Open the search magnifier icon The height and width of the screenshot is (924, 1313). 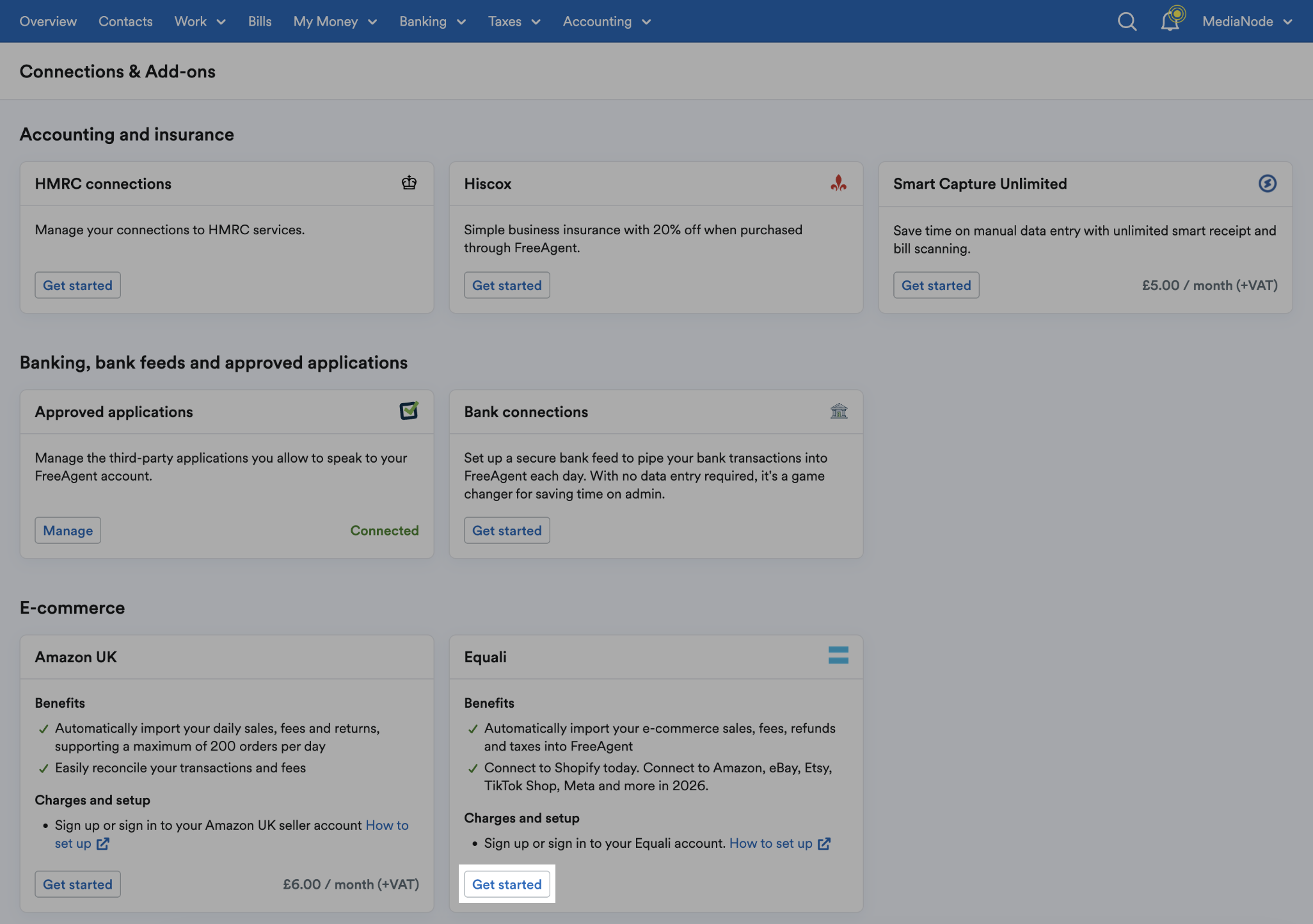(x=1127, y=22)
